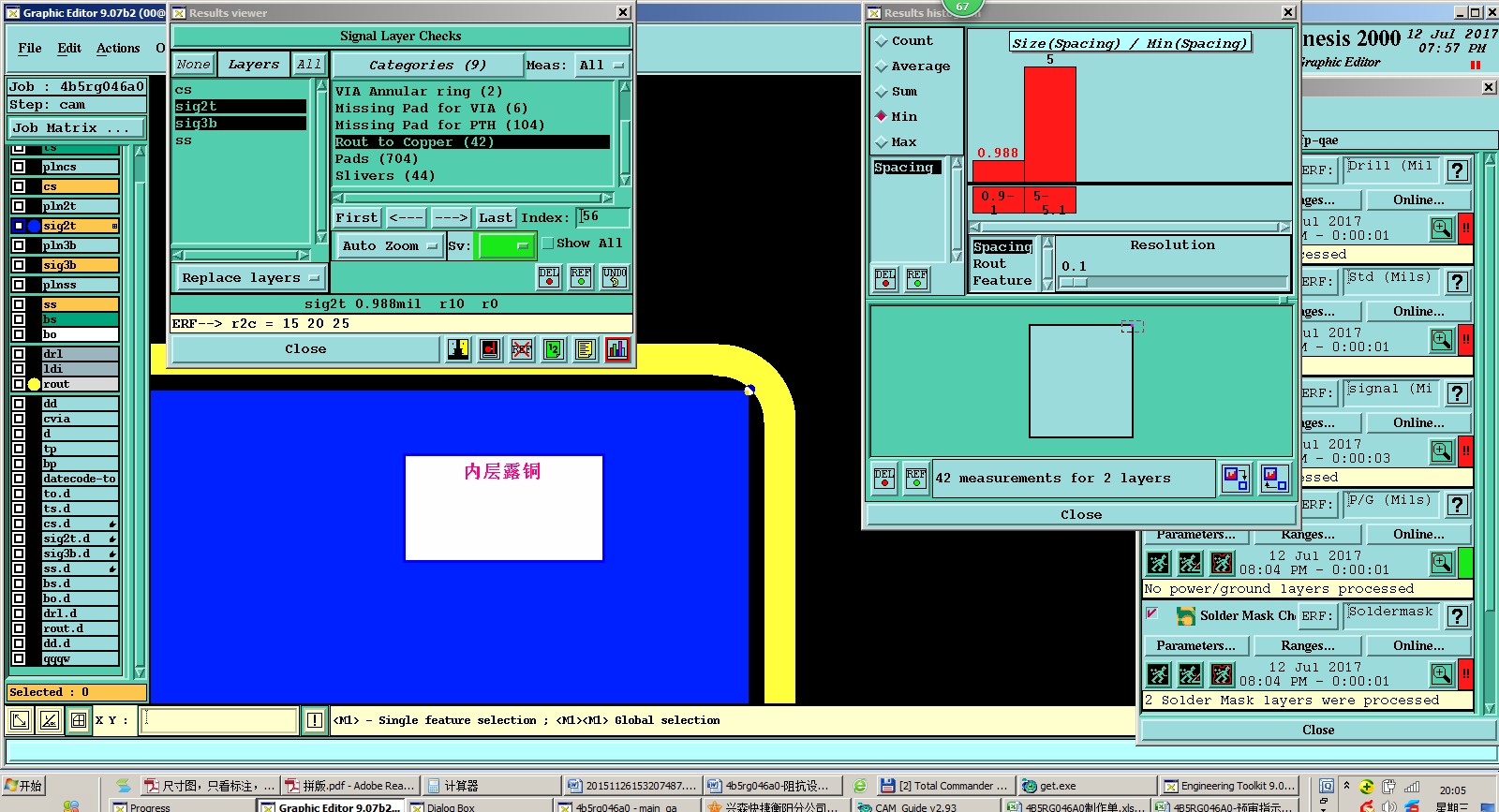Open the Auto Zoom dropdown

pyautogui.click(x=389, y=246)
